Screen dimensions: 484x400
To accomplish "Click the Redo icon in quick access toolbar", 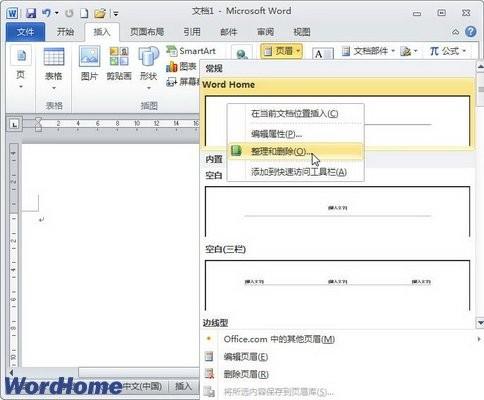I will coord(69,13).
